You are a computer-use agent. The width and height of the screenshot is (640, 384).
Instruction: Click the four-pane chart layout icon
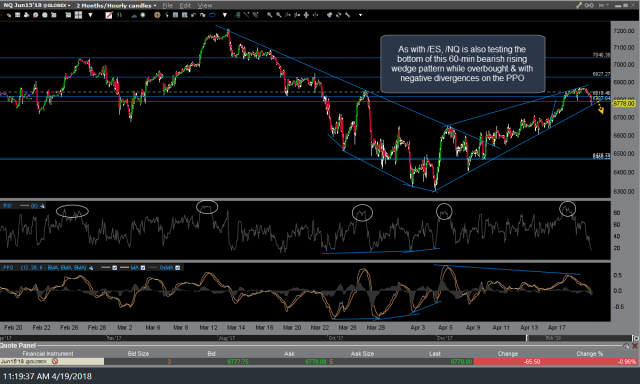78,15
